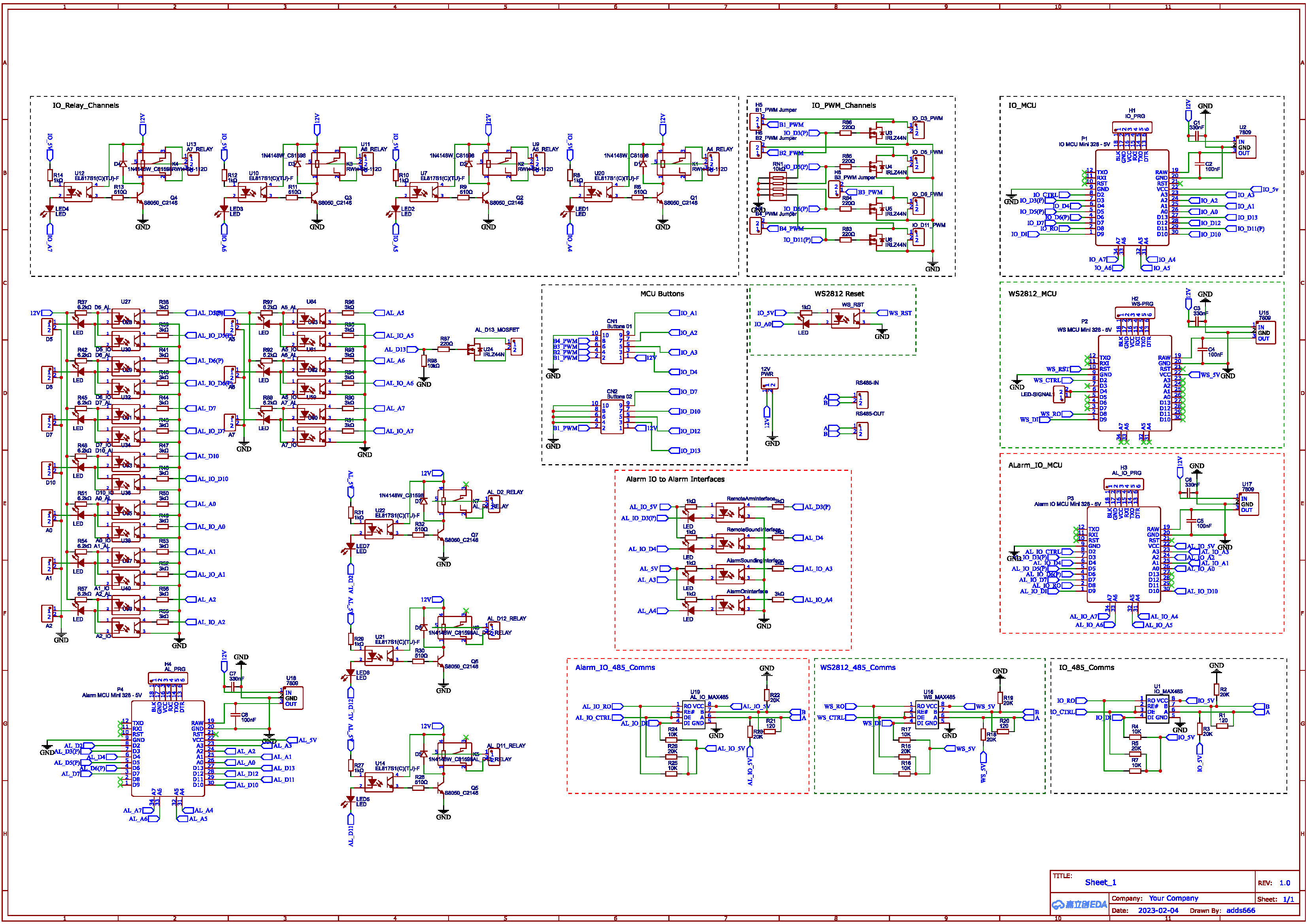
Task: Select the RS485-OUT connector symbol
Action: 862,431
